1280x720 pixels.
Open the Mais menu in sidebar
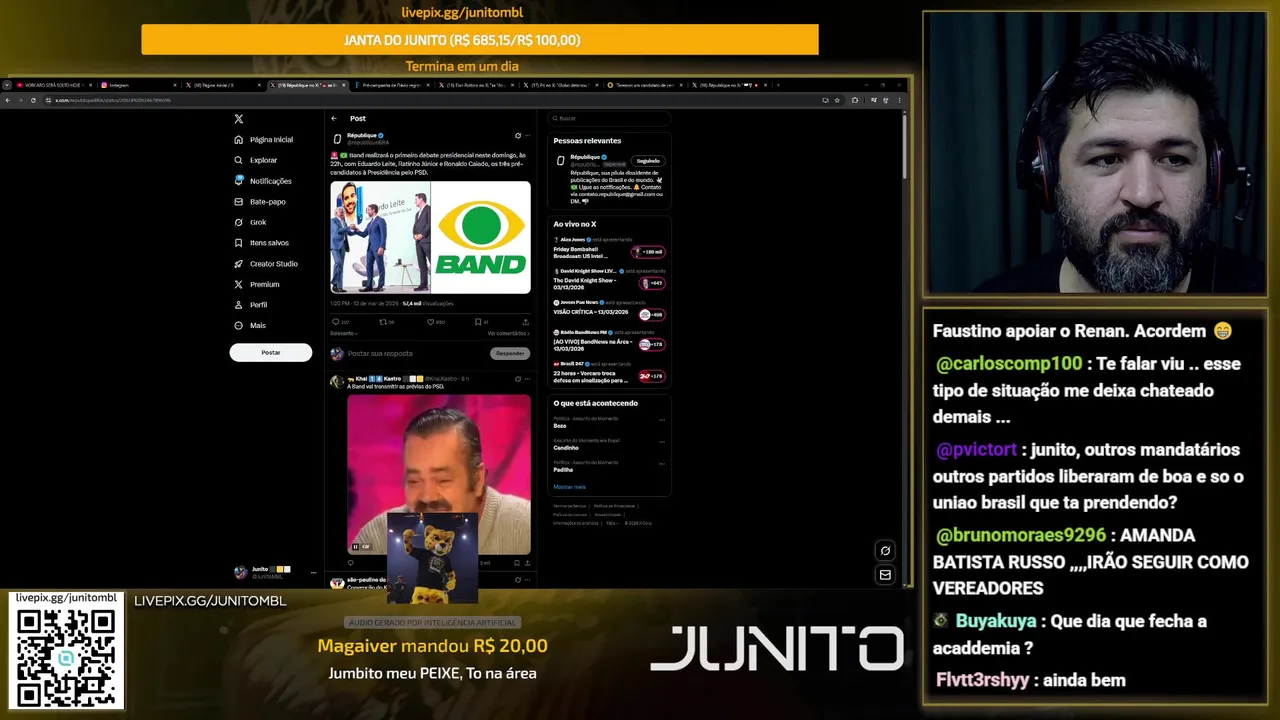[250, 326]
